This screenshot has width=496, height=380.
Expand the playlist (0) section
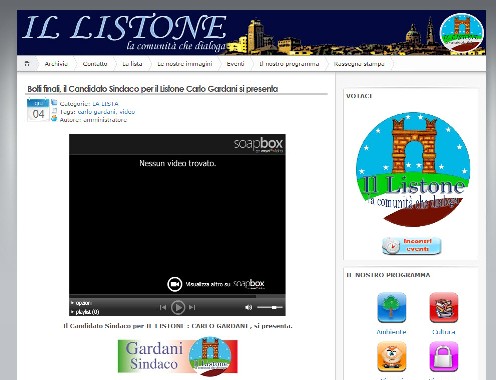click(x=85, y=312)
